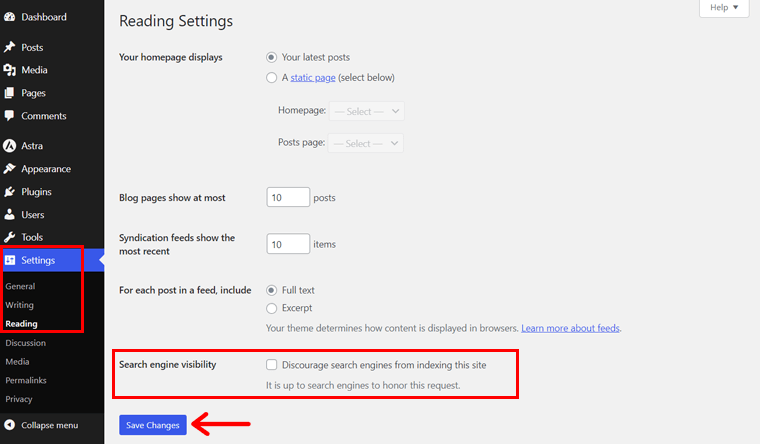Click the Astra logo icon
This screenshot has width=760, height=444.
click(x=10, y=145)
